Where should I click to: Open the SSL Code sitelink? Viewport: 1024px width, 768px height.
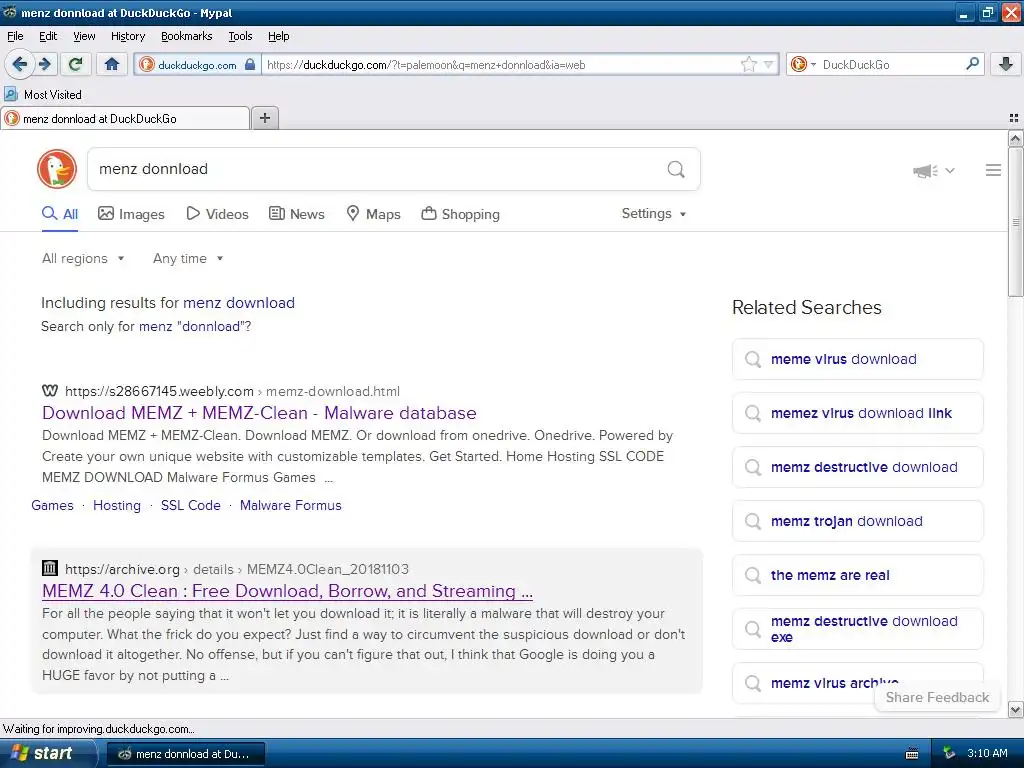pyautogui.click(x=191, y=505)
